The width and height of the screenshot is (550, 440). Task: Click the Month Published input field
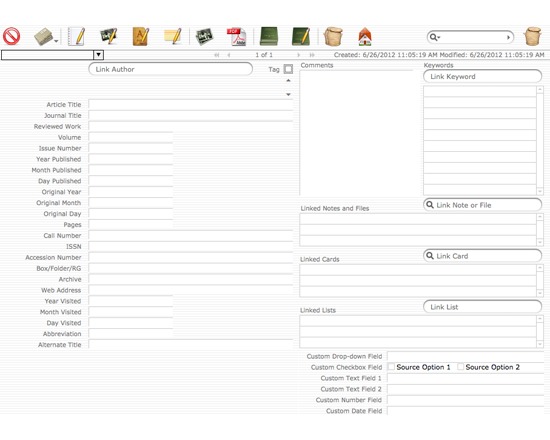pyautogui.click(x=130, y=170)
